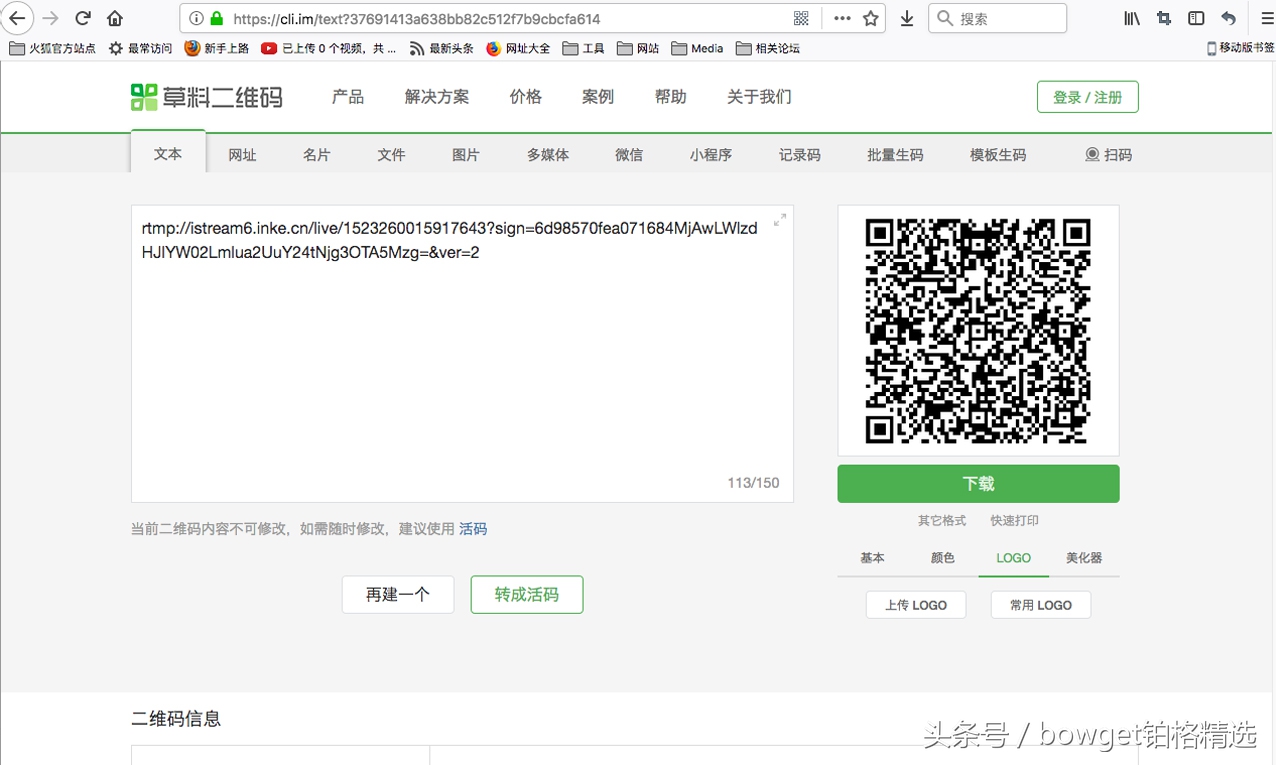Switch to the 美化器 tab
This screenshot has height=765, width=1276.
click(x=1083, y=558)
